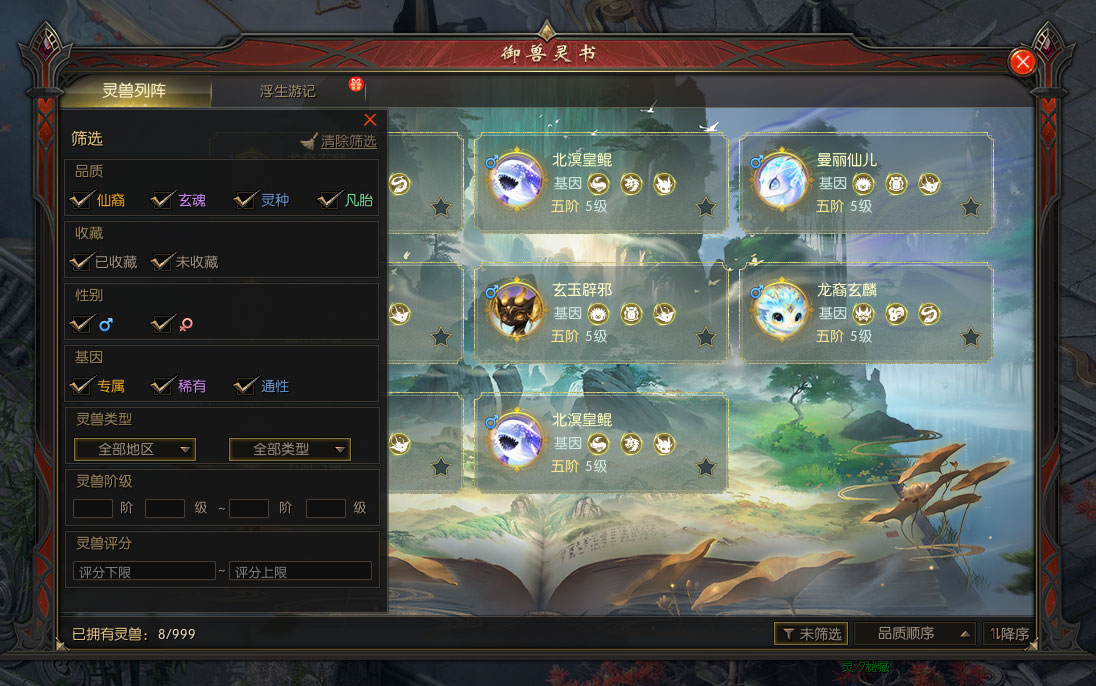
Task: Uncheck the 仙裔 quality checkbox
Action: pos(81,200)
